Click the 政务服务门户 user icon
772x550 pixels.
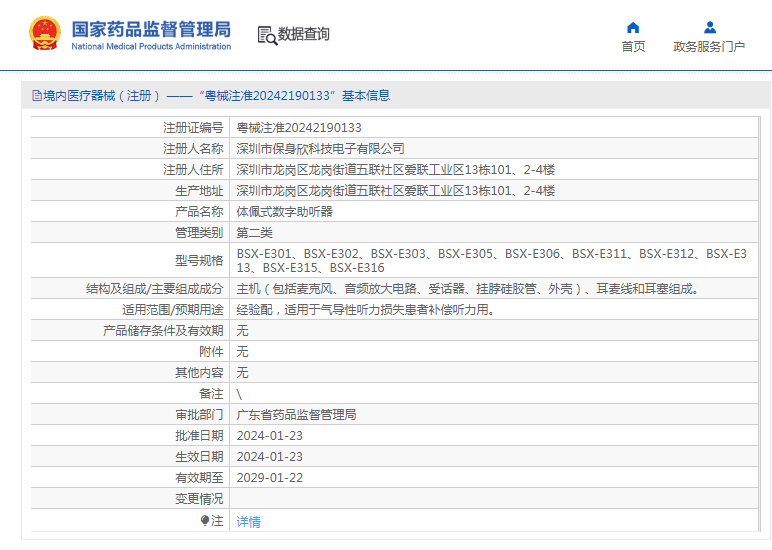709,27
